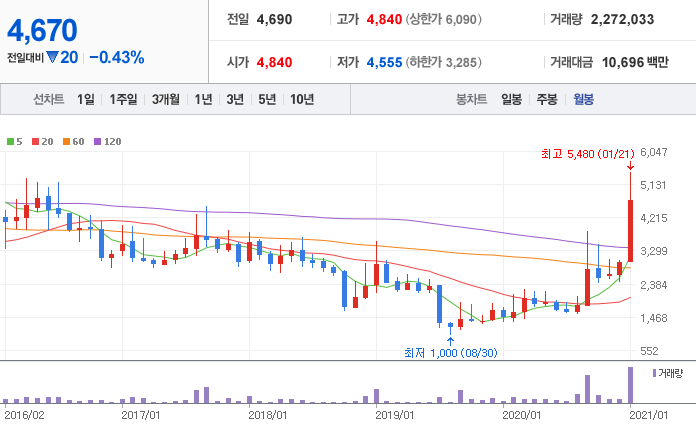
Task: Click the 봉차트 label
Action: coord(471,99)
